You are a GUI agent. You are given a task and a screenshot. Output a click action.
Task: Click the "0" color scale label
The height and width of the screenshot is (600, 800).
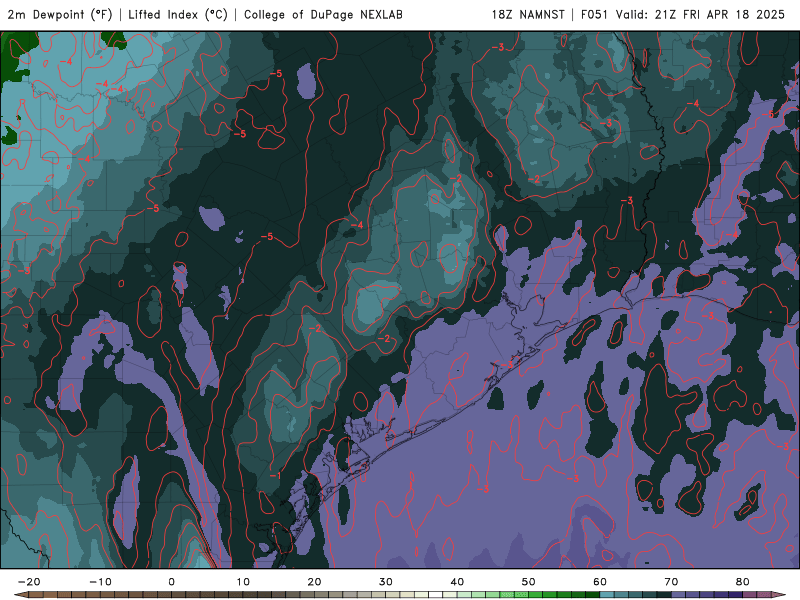(171, 582)
